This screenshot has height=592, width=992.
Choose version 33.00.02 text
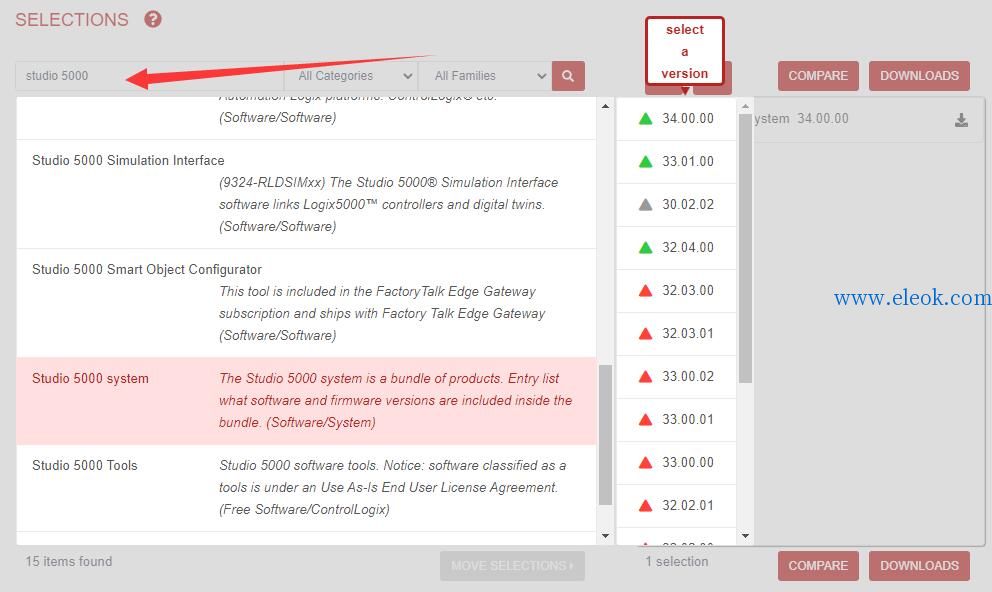688,376
